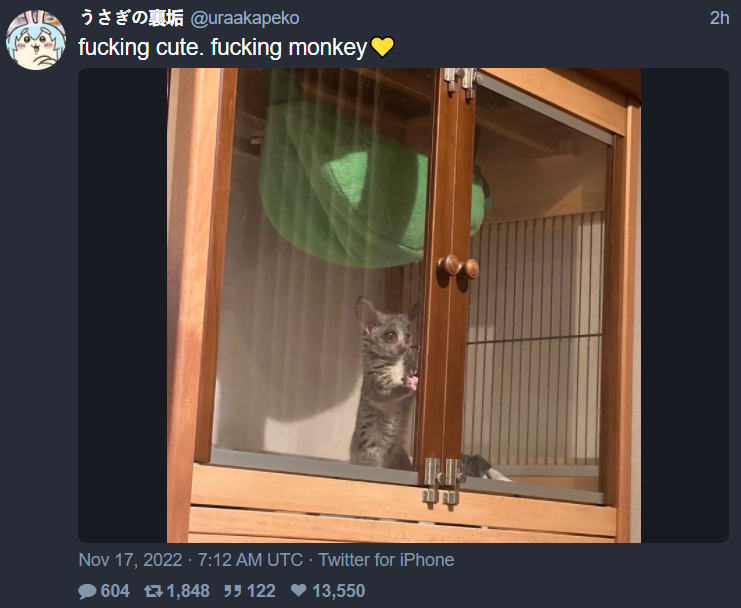
Task: Click the Nov 17, 2022 date text
Action: (x=130, y=560)
